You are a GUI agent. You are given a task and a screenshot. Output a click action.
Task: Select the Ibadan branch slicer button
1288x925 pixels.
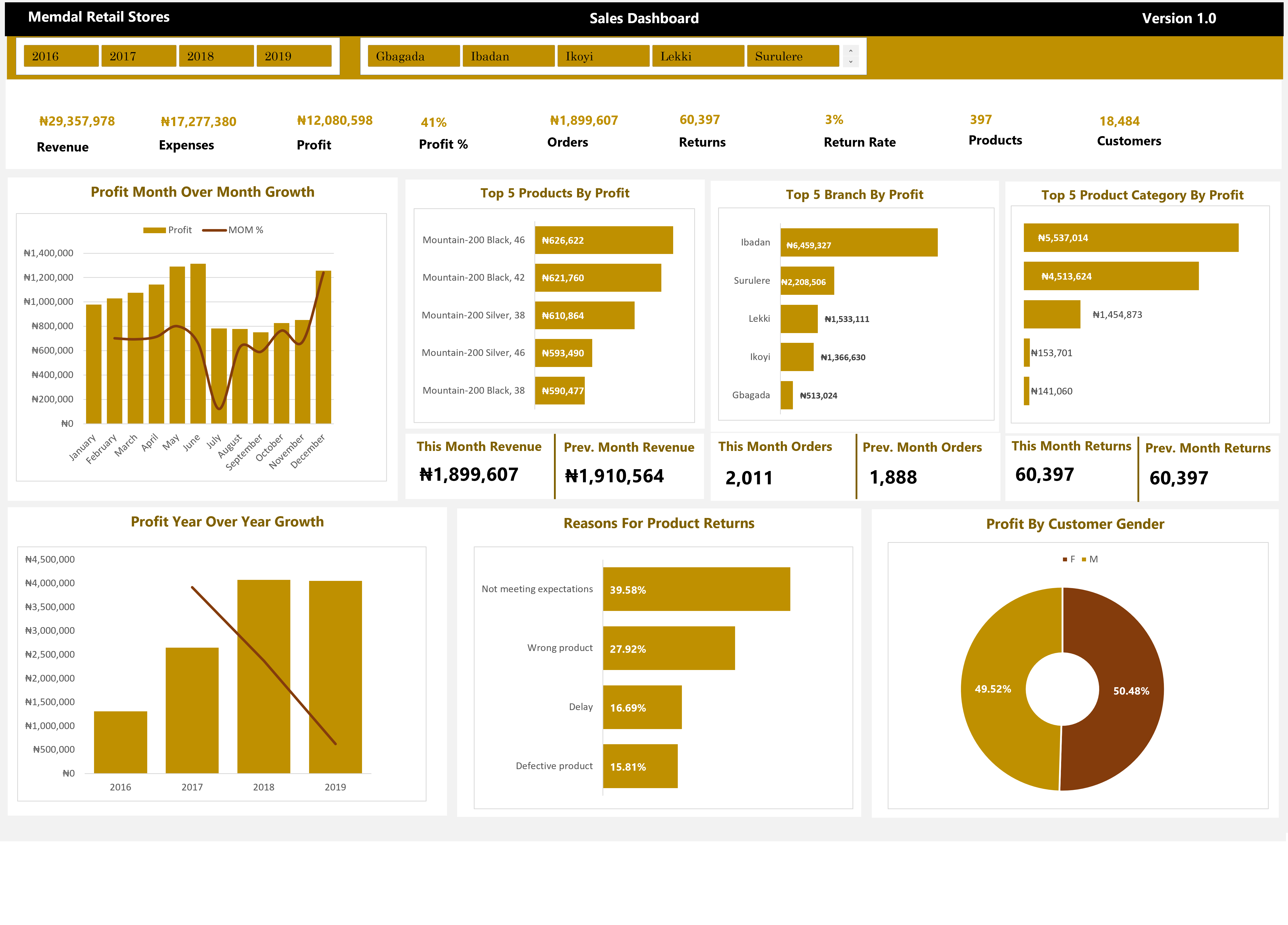(508, 56)
